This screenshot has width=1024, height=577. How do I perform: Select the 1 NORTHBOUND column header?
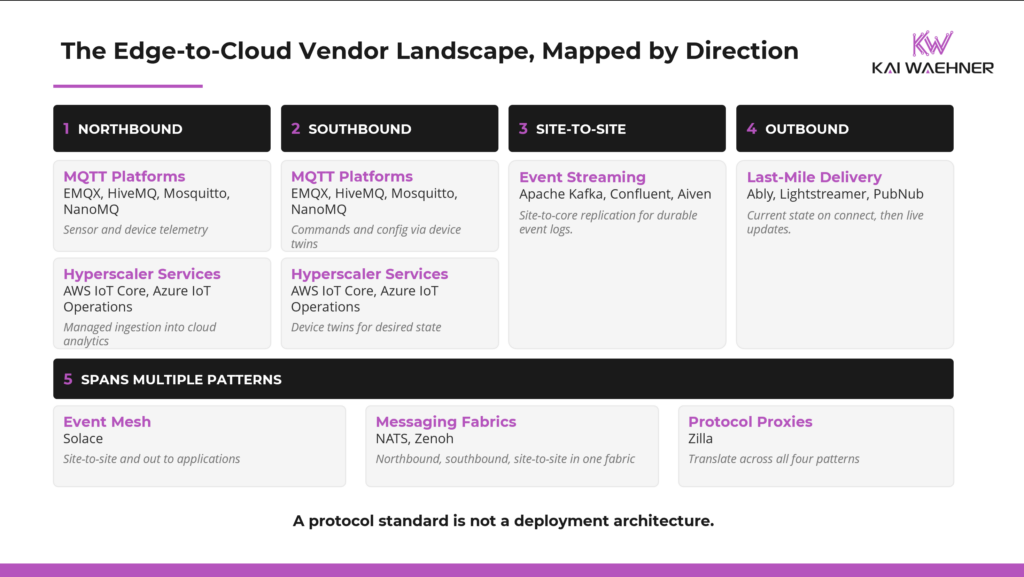(x=162, y=129)
